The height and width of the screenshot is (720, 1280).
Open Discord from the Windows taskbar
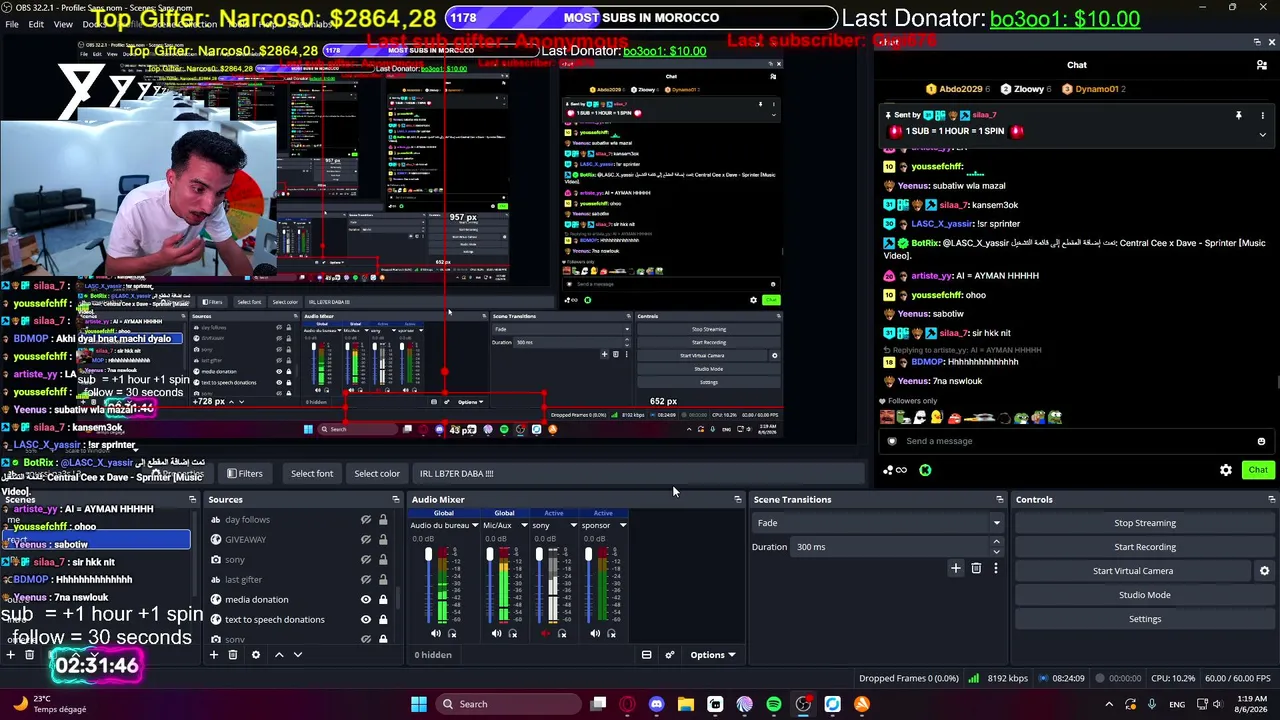pyautogui.click(x=656, y=704)
